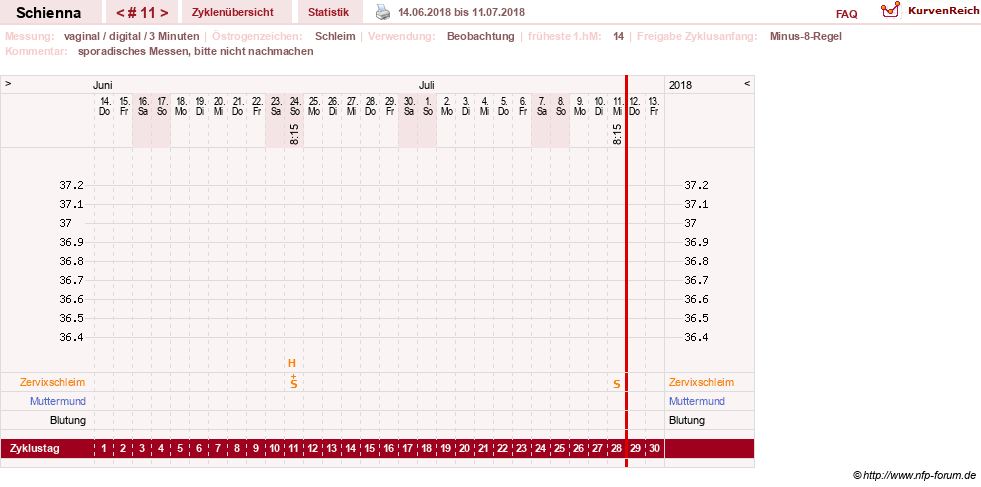Click the Schienna user name tab
The width and height of the screenshot is (981, 487).
[x=49, y=13]
